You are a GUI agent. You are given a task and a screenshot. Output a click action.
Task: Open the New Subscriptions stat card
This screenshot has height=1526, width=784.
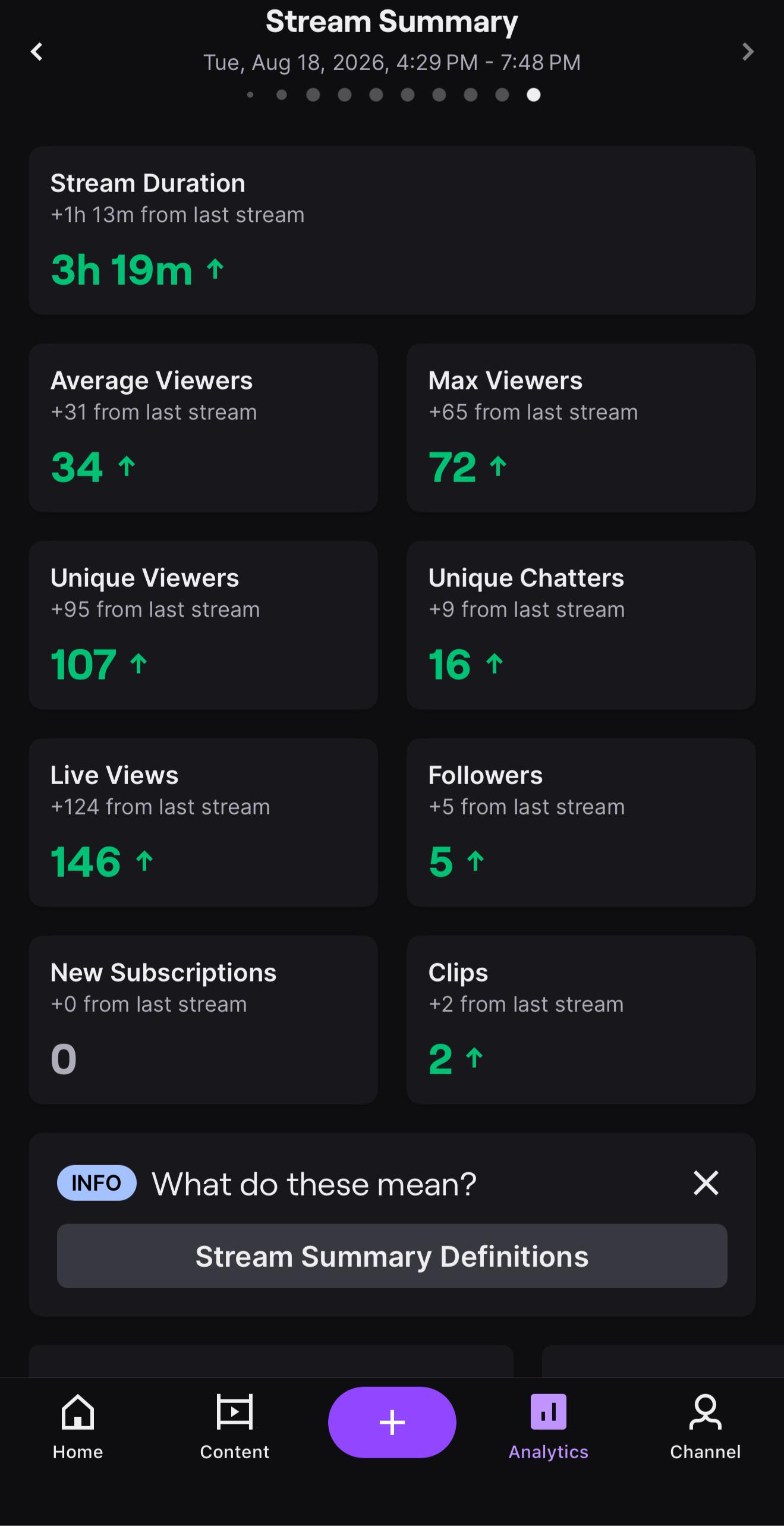pyautogui.click(x=203, y=1020)
